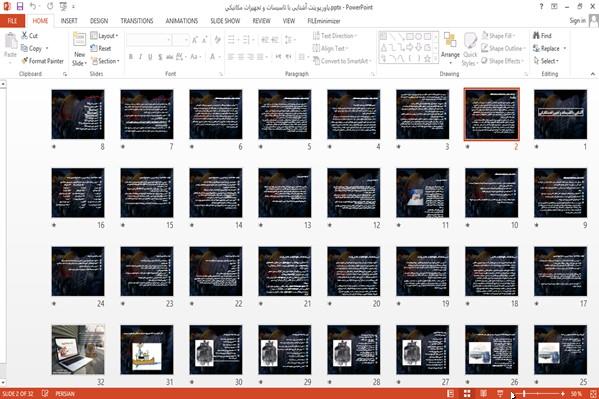This screenshot has height=399, width=599.
Task: Select slide thumbnail number 32 with laptop photo
Action: pos(78,350)
